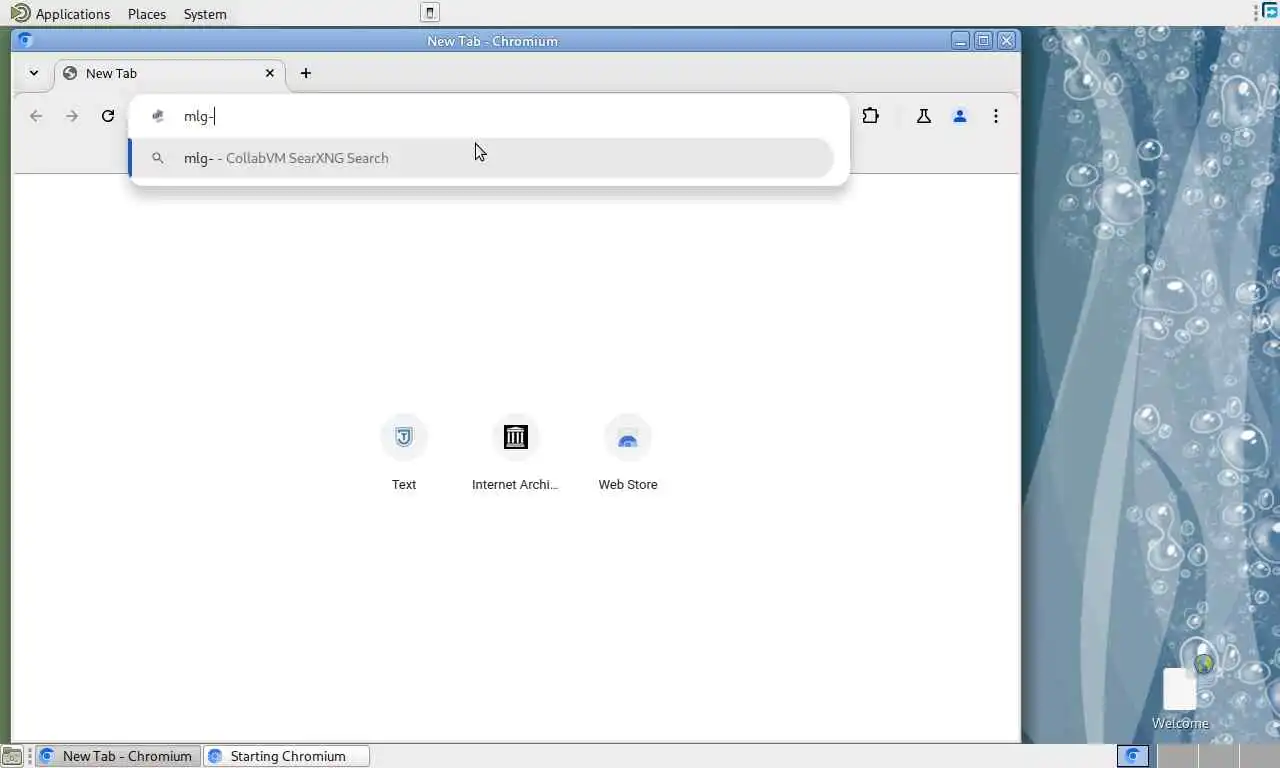Click the New Tab - Chromium window title
The width and height of the screenshot is (1280, 768).
[492, 41]
